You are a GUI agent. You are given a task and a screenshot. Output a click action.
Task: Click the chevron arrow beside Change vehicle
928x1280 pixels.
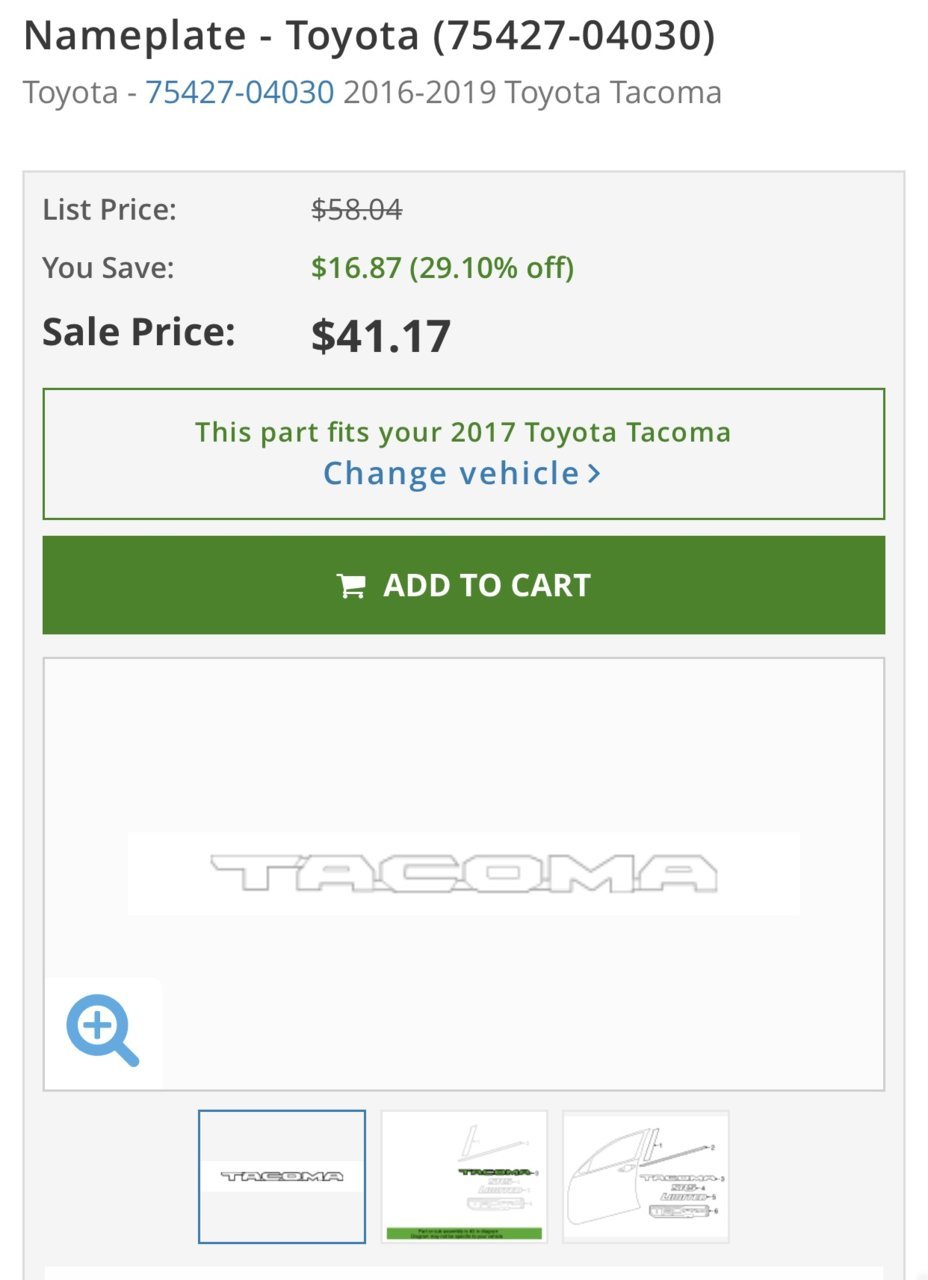pos(594,473)
